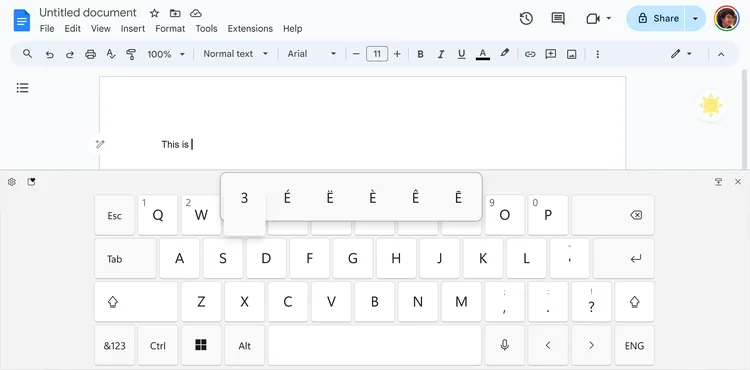Click the search magnifier in toolbar
Image resolution: width=750 pixels, height=370 pixels.
(x=27, y=54)
